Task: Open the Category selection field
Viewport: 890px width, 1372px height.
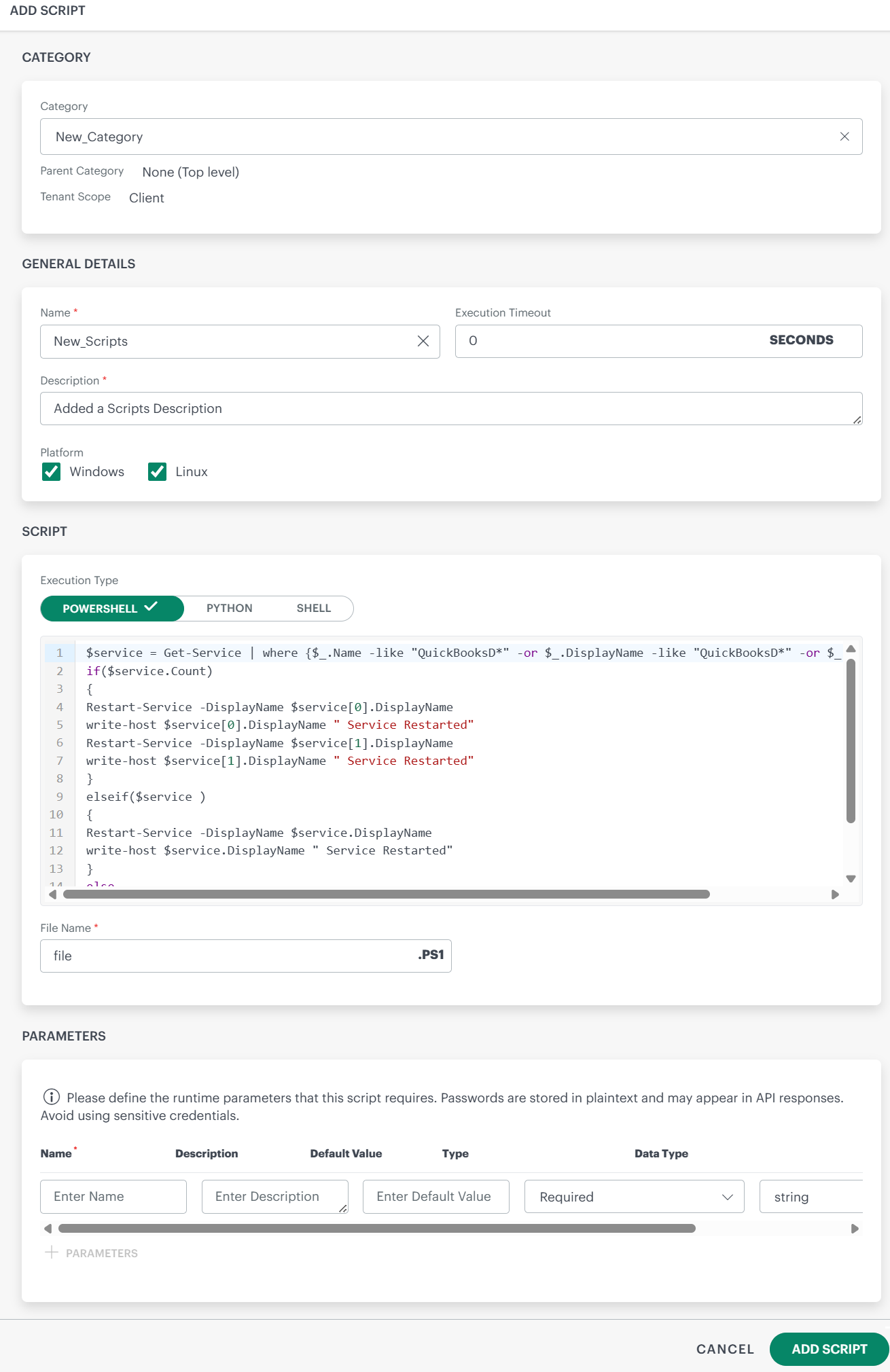Action: click(x=442, y=137)
